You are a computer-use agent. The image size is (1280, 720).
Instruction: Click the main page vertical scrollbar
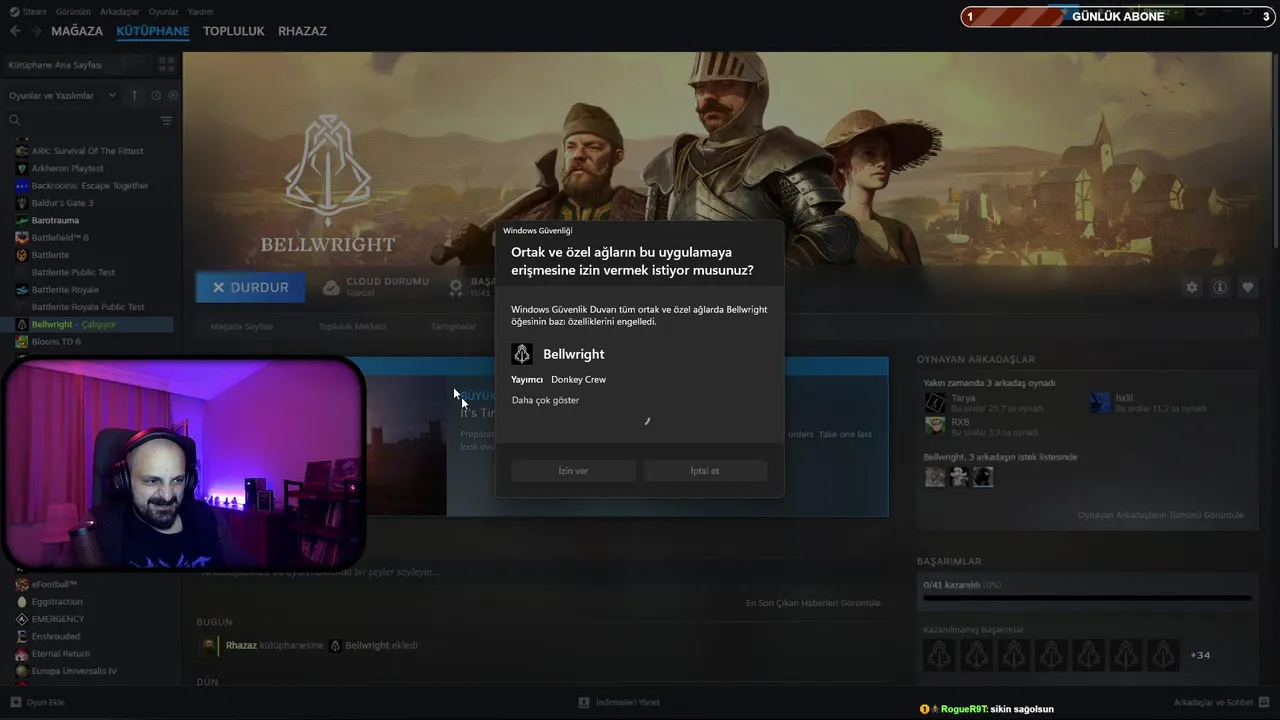pyautogui.click(x=1275, y=150)
